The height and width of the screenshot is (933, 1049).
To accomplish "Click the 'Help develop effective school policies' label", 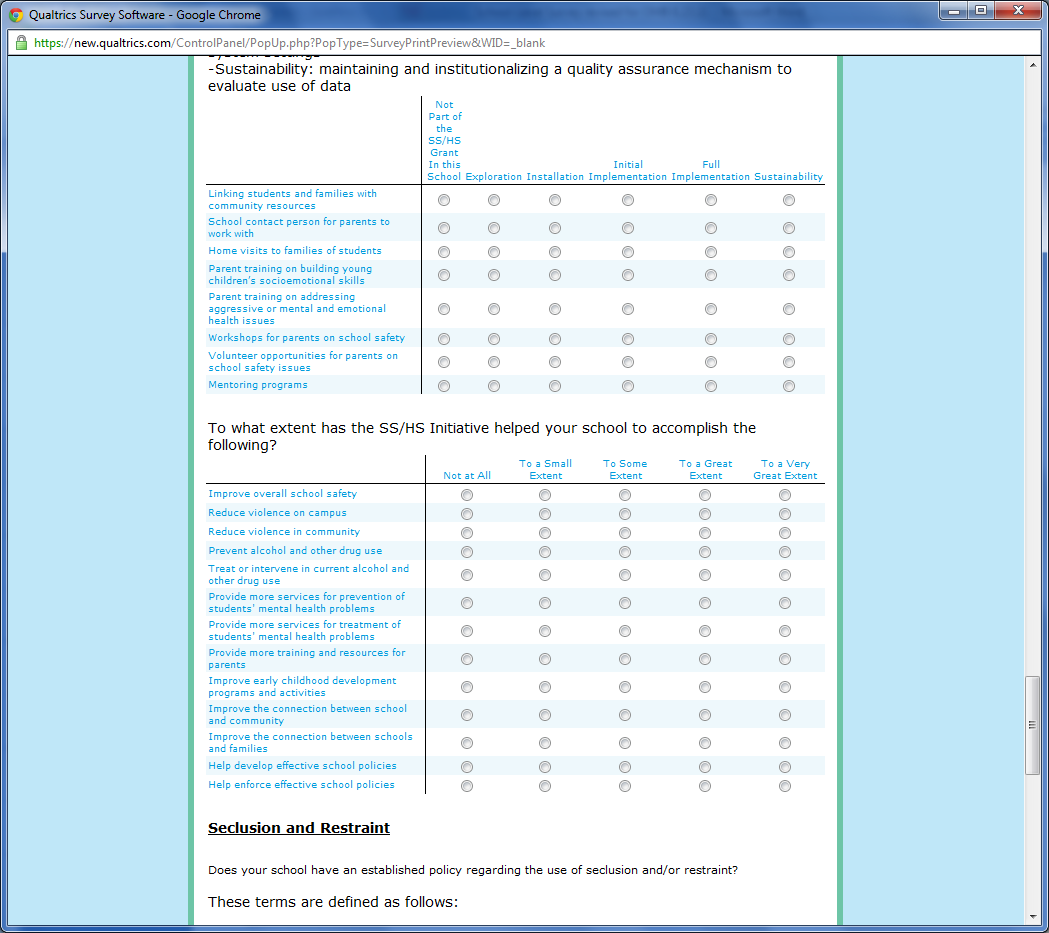I will (x=302, y=766).
